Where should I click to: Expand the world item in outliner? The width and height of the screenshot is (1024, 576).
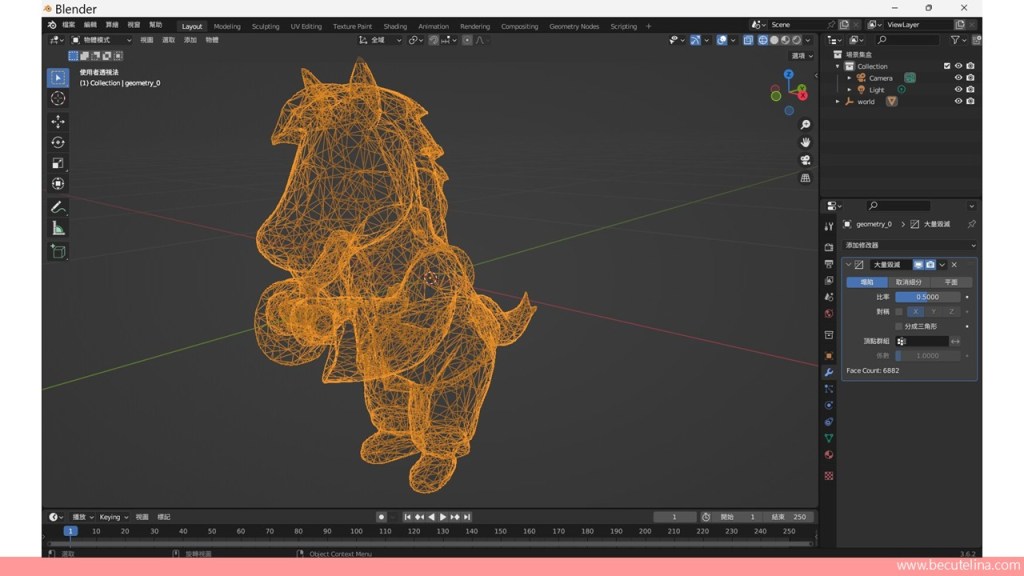(x=838, y=101)
